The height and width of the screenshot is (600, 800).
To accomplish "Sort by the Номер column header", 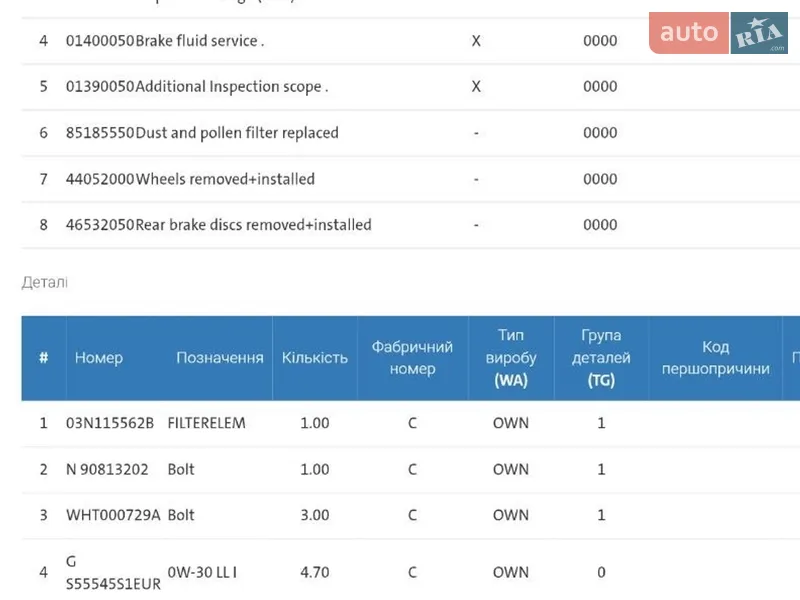I will (x=99, y=358).
